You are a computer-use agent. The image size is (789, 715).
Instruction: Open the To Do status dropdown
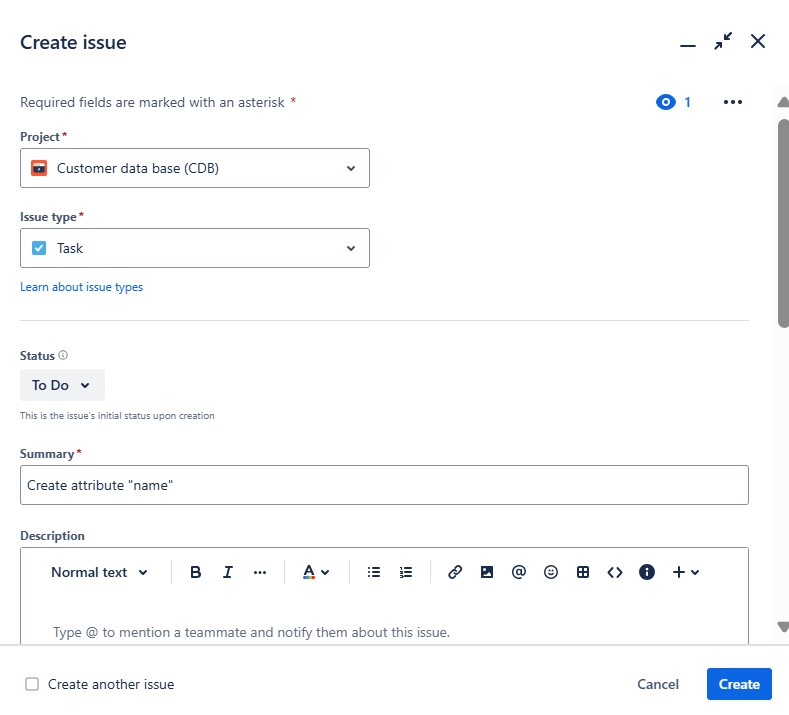[x=62, y=385]
